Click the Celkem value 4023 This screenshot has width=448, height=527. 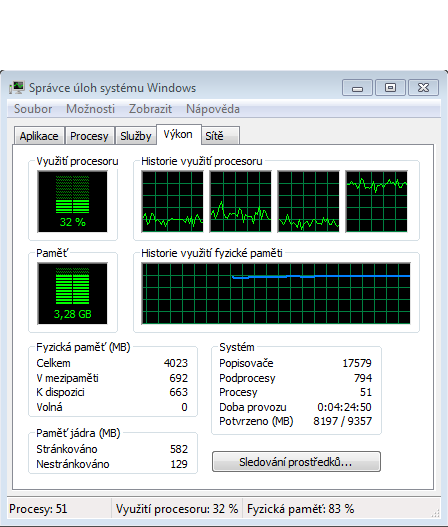(x=176, y=363)
